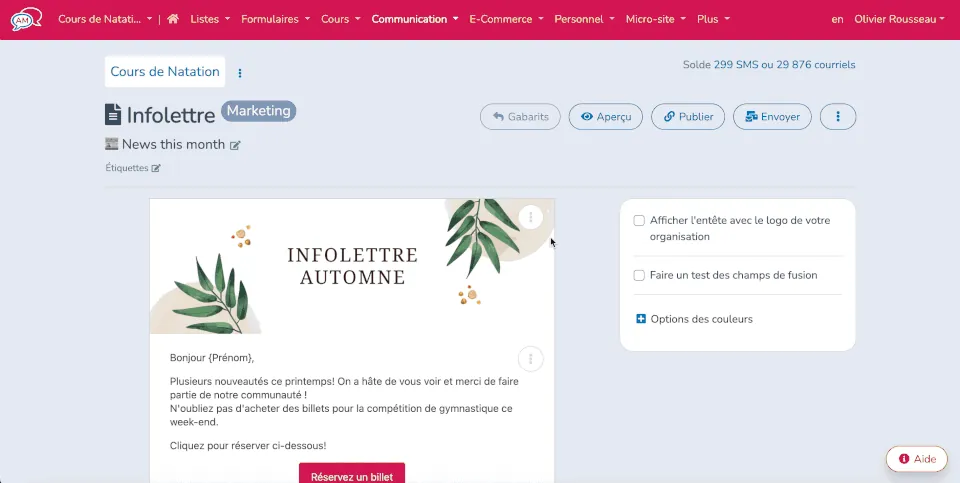Click the Infolettre document icon
The height and width of the screenshot is (483, 960).
point(113,114)
